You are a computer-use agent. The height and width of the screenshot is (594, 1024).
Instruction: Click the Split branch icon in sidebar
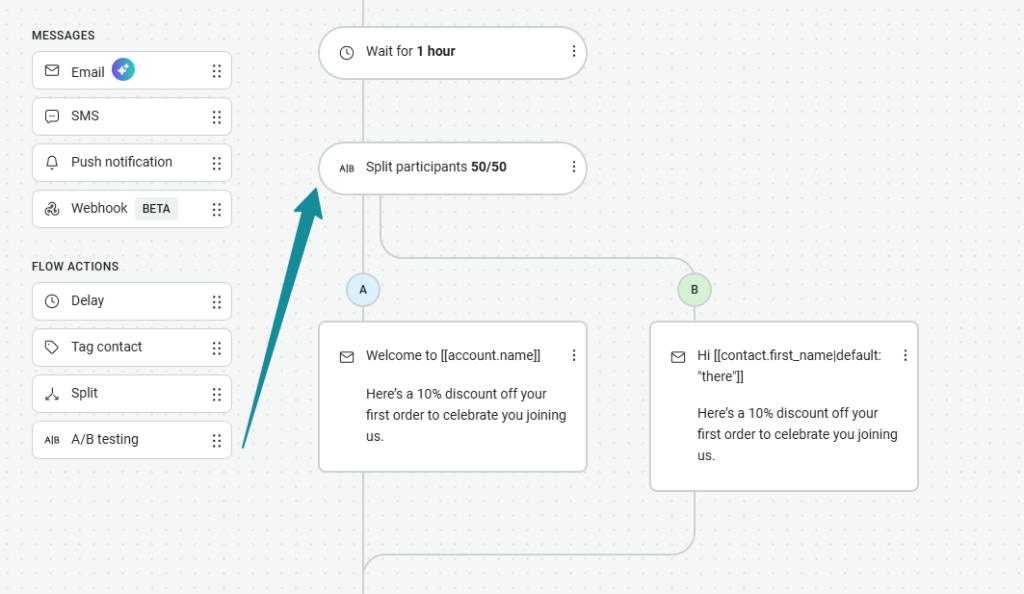52,394
